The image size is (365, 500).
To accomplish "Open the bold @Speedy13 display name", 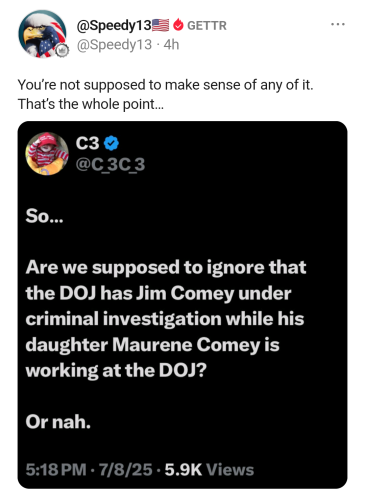I will pos(114,25).
